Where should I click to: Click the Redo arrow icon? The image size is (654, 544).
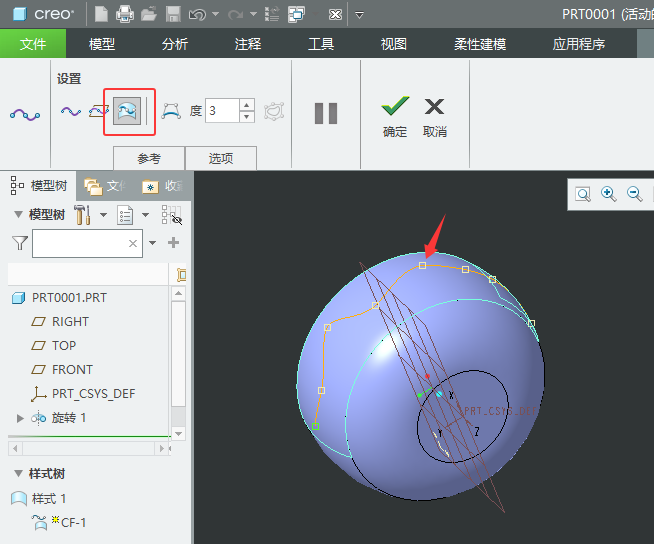[235, 15]
